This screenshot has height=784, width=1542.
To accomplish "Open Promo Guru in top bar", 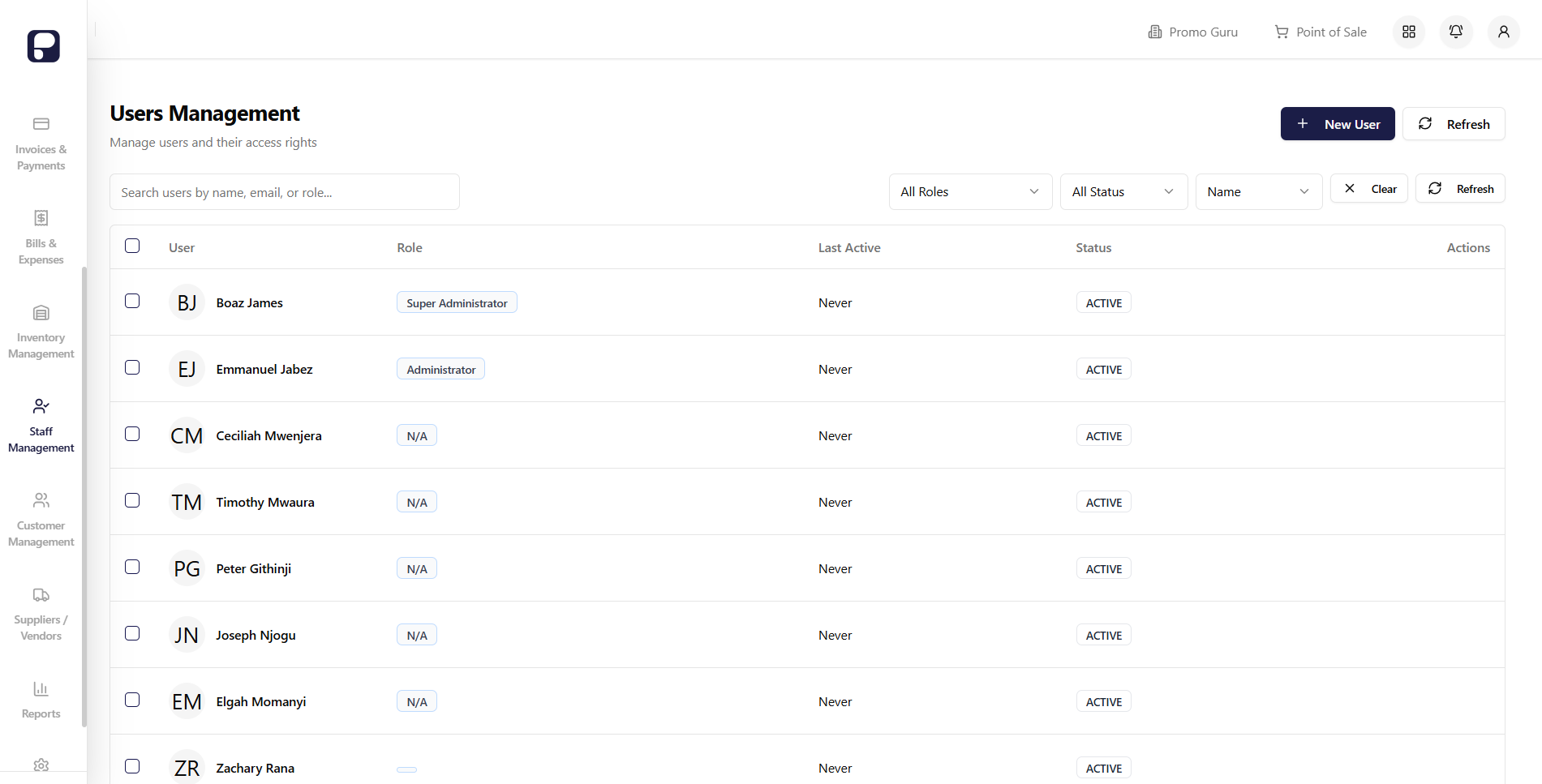I will point(1193,32).
